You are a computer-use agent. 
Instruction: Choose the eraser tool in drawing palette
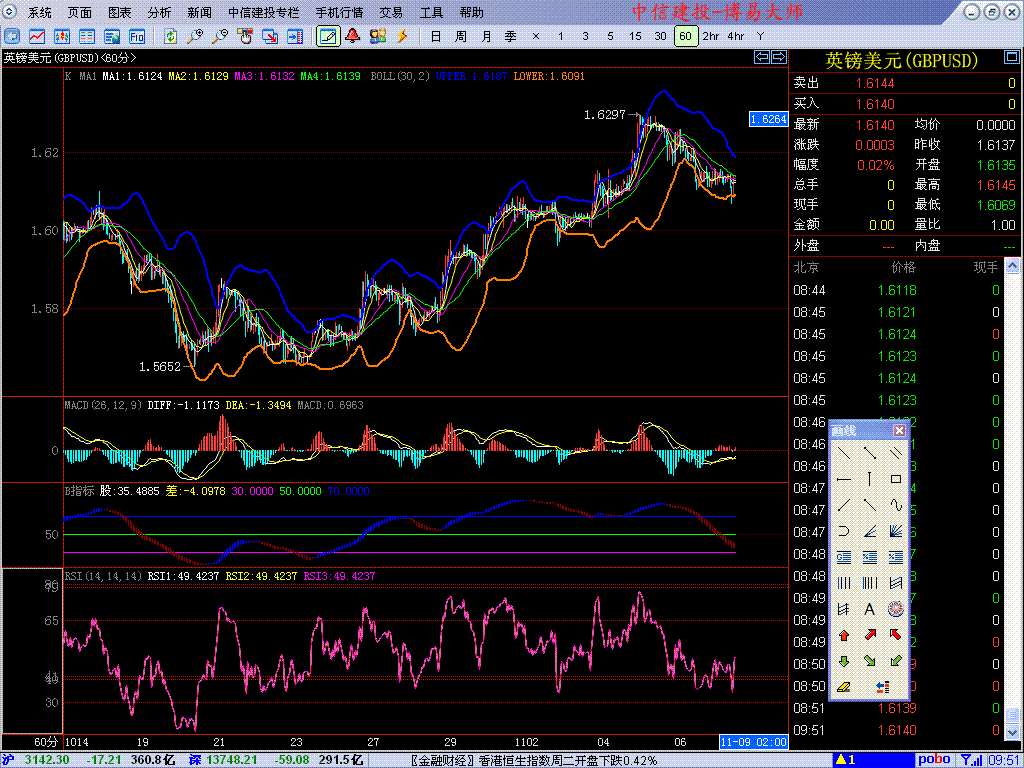click(x=843, y=687)
